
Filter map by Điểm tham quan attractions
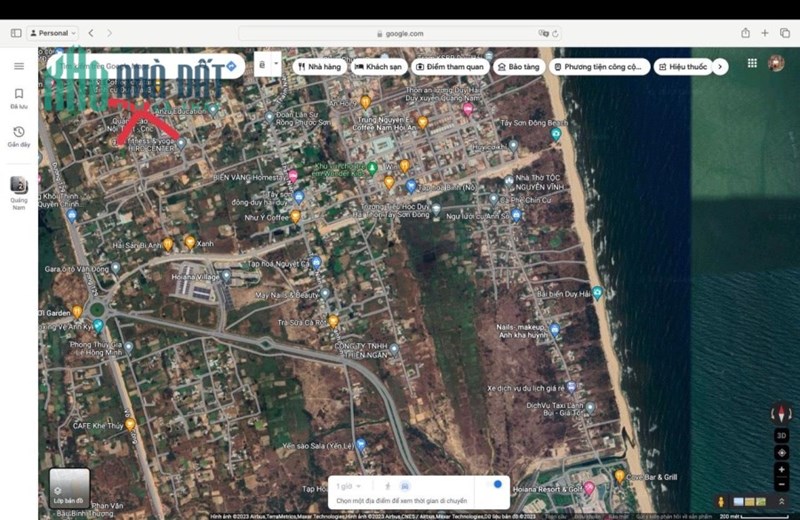450,67
